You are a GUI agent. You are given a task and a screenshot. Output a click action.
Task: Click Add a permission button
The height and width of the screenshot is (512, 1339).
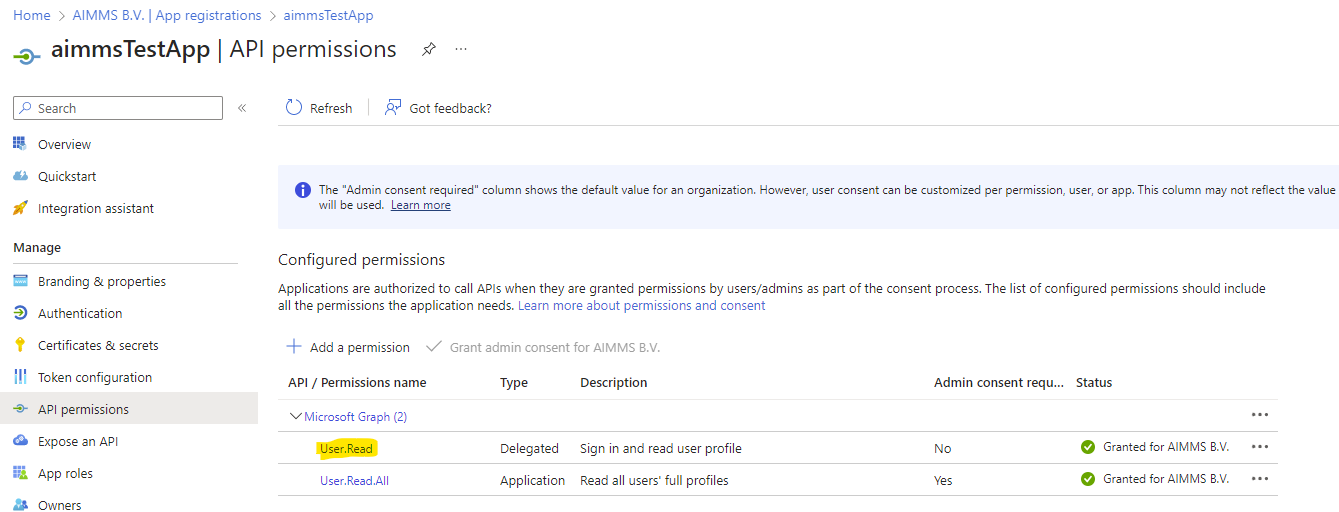click(x=348, y=347)
